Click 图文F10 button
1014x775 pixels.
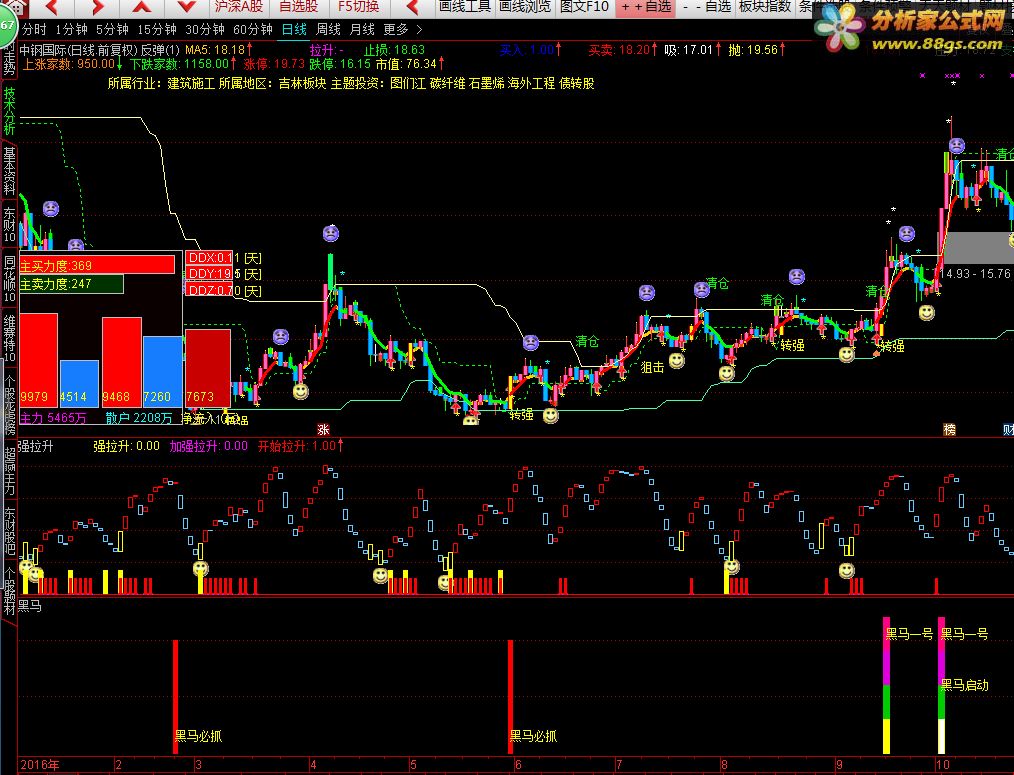click(584, 6)
